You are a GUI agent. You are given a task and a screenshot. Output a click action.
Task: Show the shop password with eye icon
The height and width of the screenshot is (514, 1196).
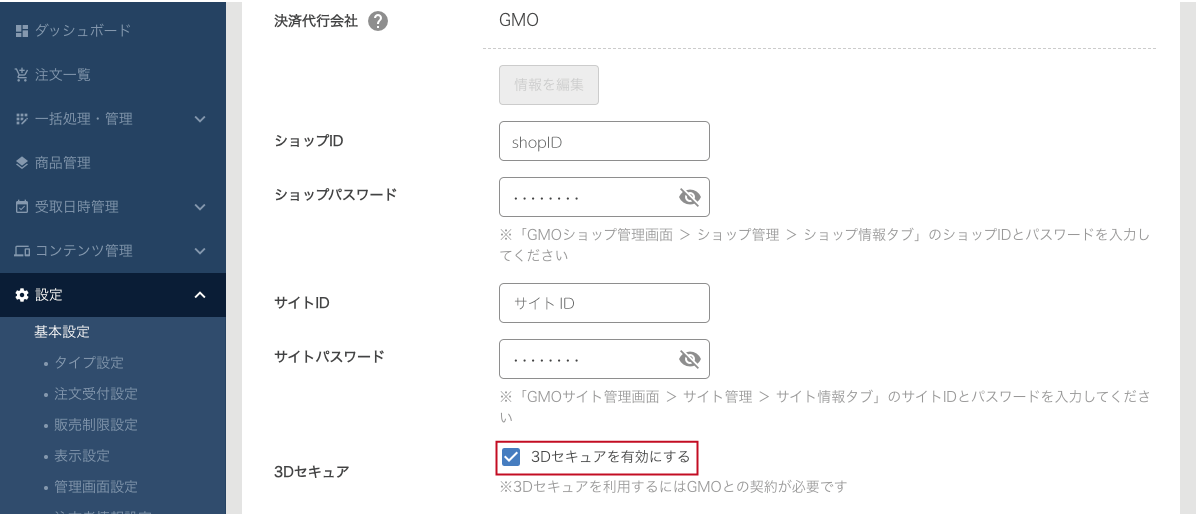[689, 197]
